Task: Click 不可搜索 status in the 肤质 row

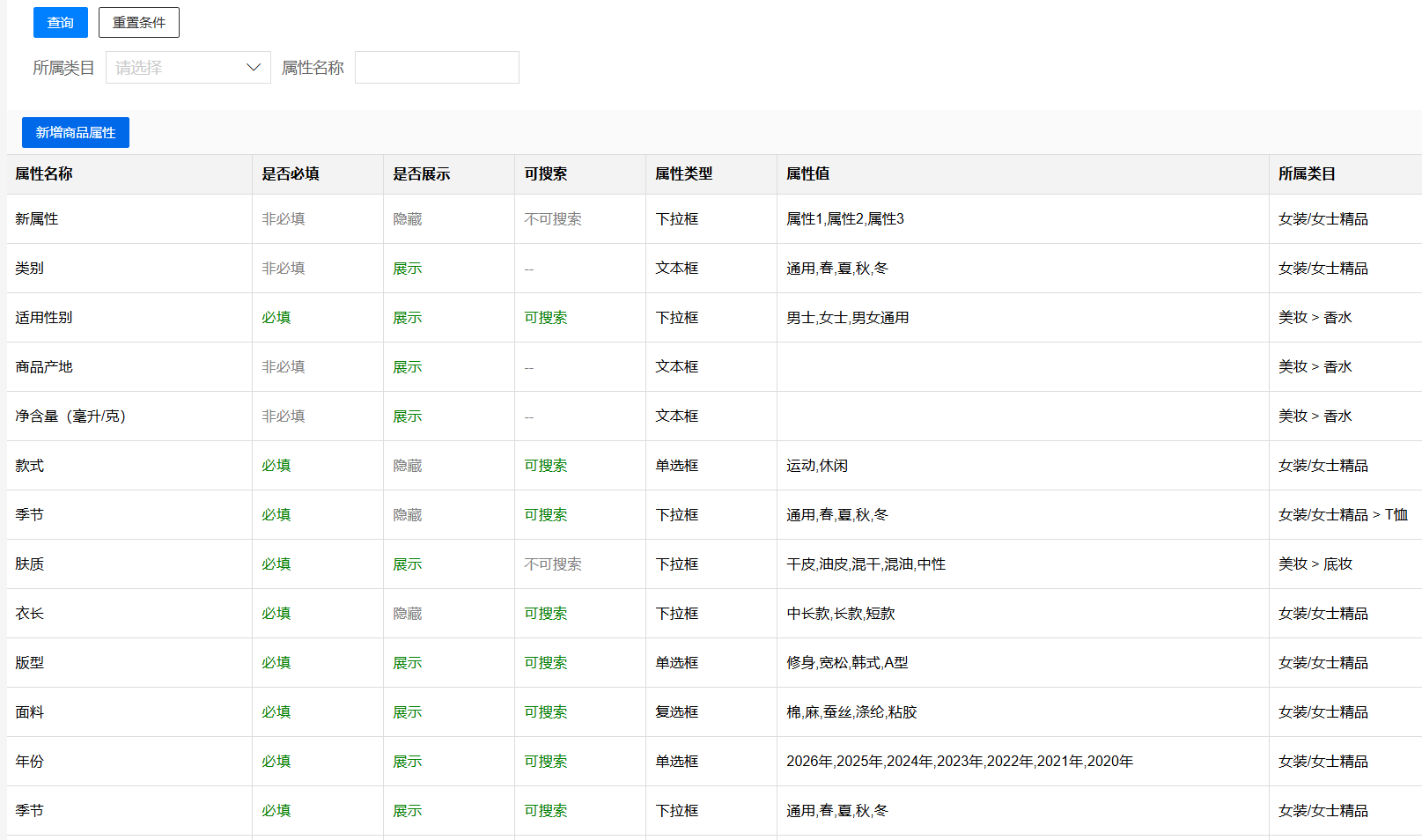Action: coord(553,564)
